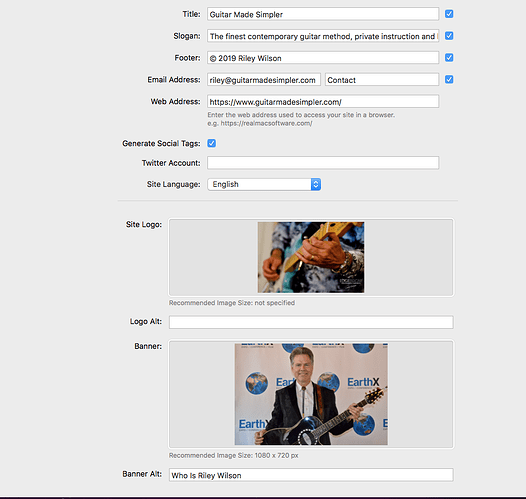Focus the Web Address field
The height and width of the screenshot is (499, 526).
pos(323,102)
